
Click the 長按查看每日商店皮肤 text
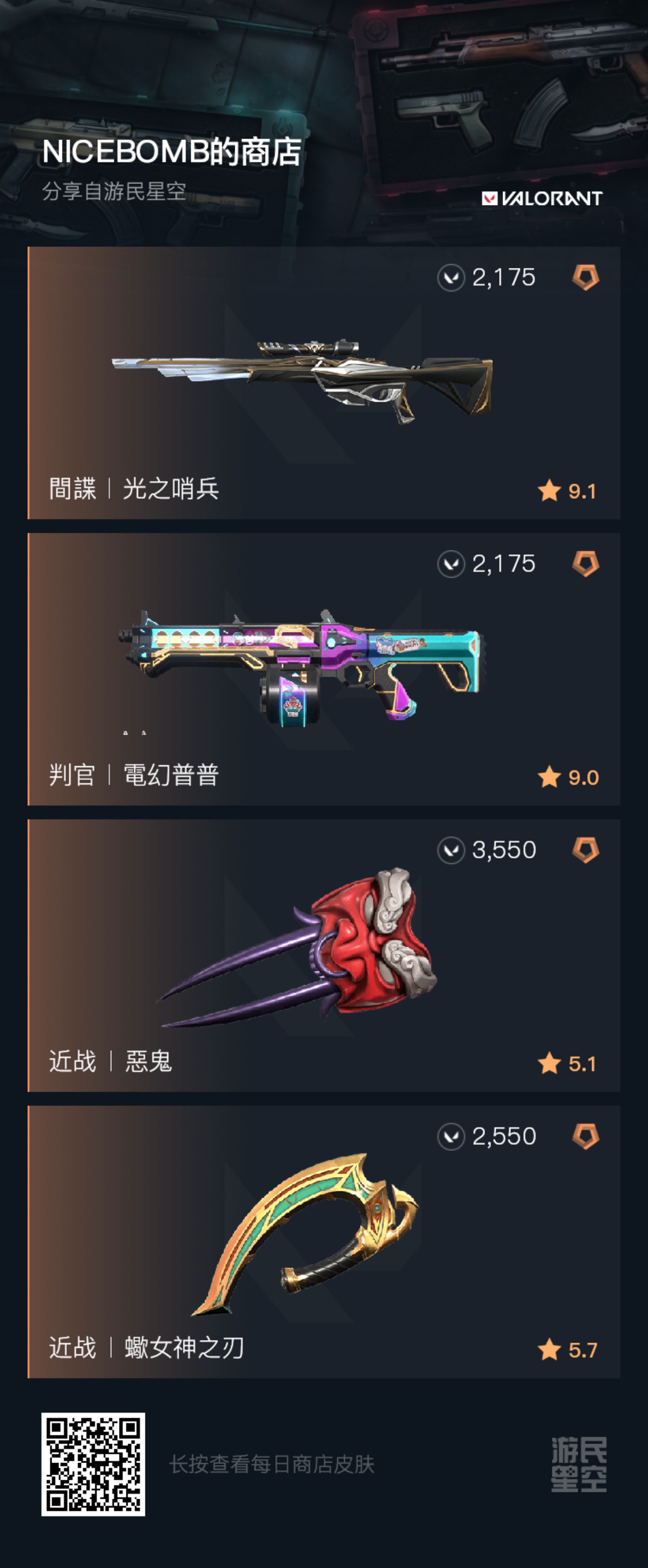(x=272, y=1465)
